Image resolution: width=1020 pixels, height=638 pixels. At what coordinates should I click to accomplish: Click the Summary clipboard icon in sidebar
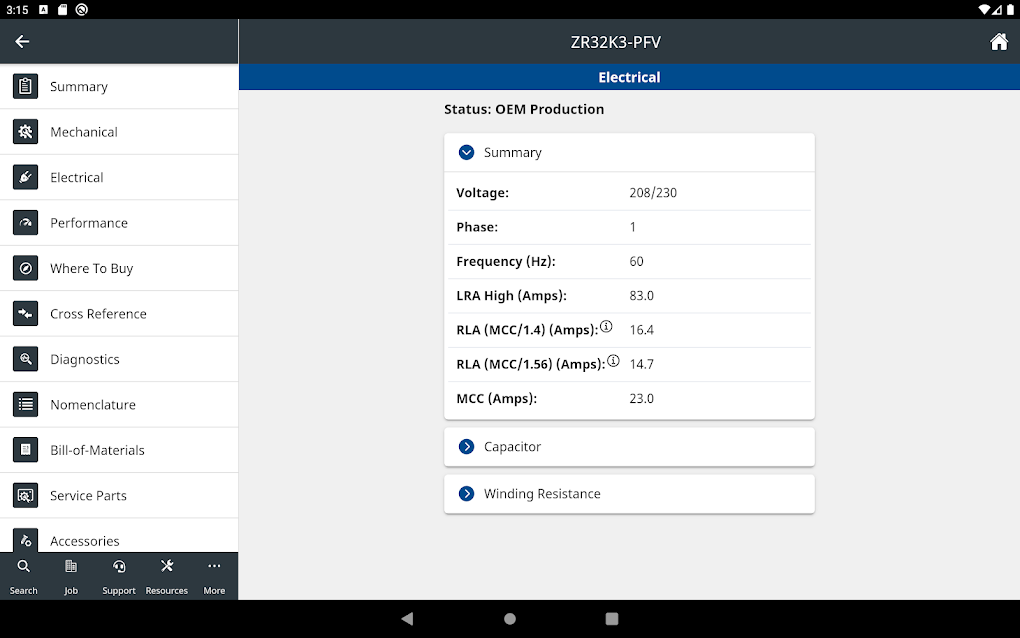point(25,86)
